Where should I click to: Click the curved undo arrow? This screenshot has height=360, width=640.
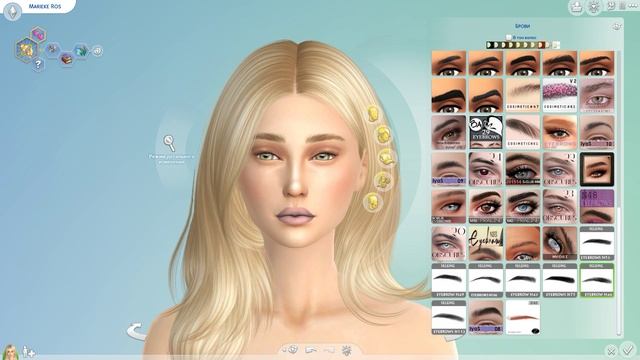click(137, 331)
